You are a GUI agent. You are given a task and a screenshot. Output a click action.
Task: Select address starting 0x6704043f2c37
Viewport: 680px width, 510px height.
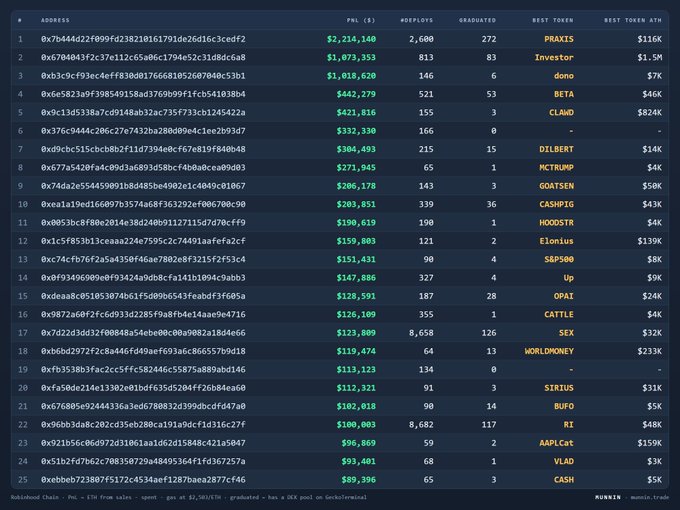point(143,57)
